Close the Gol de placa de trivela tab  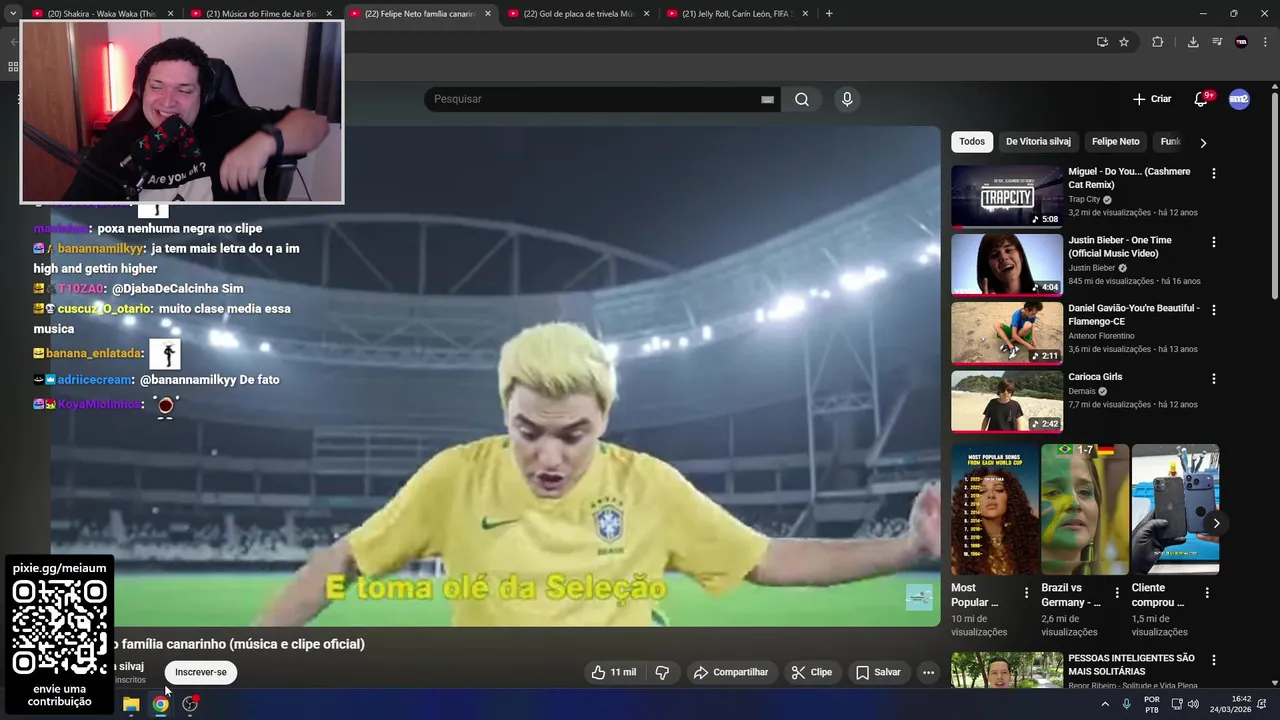[x=646, y=14]
